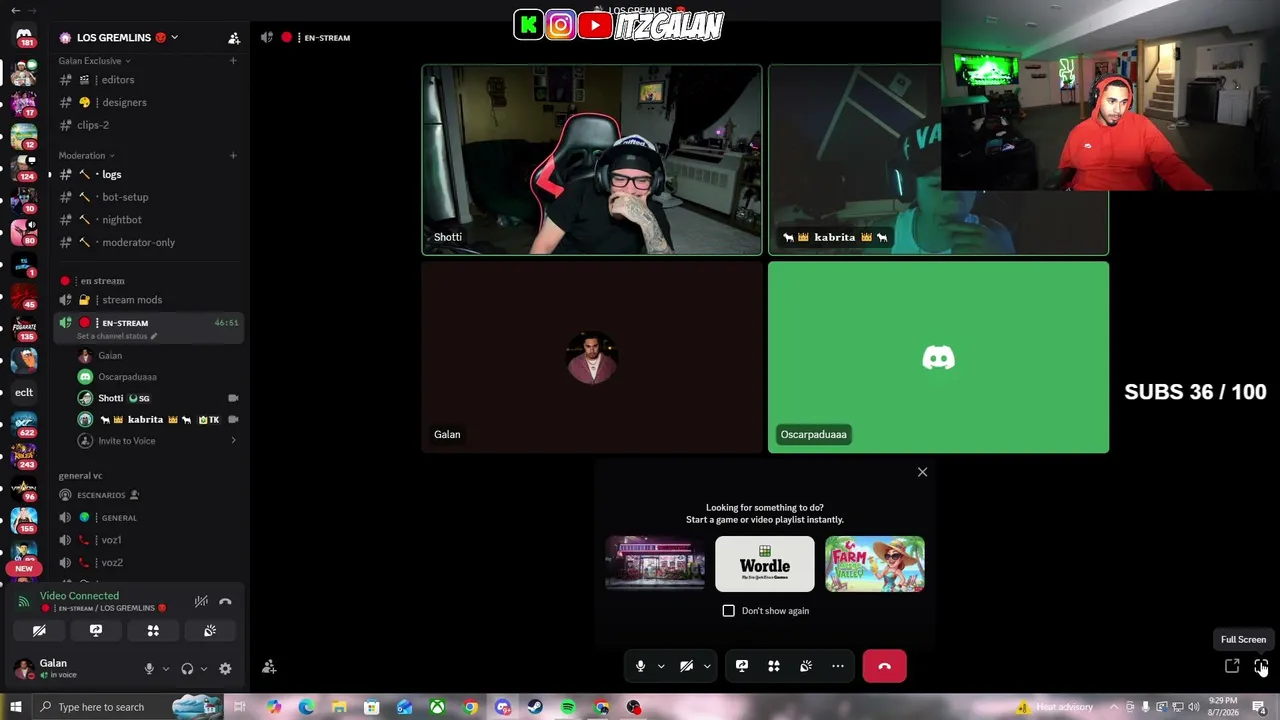Viewport: 1280px width, 720px height.
Task: Select Oscarpaduaaa in voice participants list
Action: 158,377
